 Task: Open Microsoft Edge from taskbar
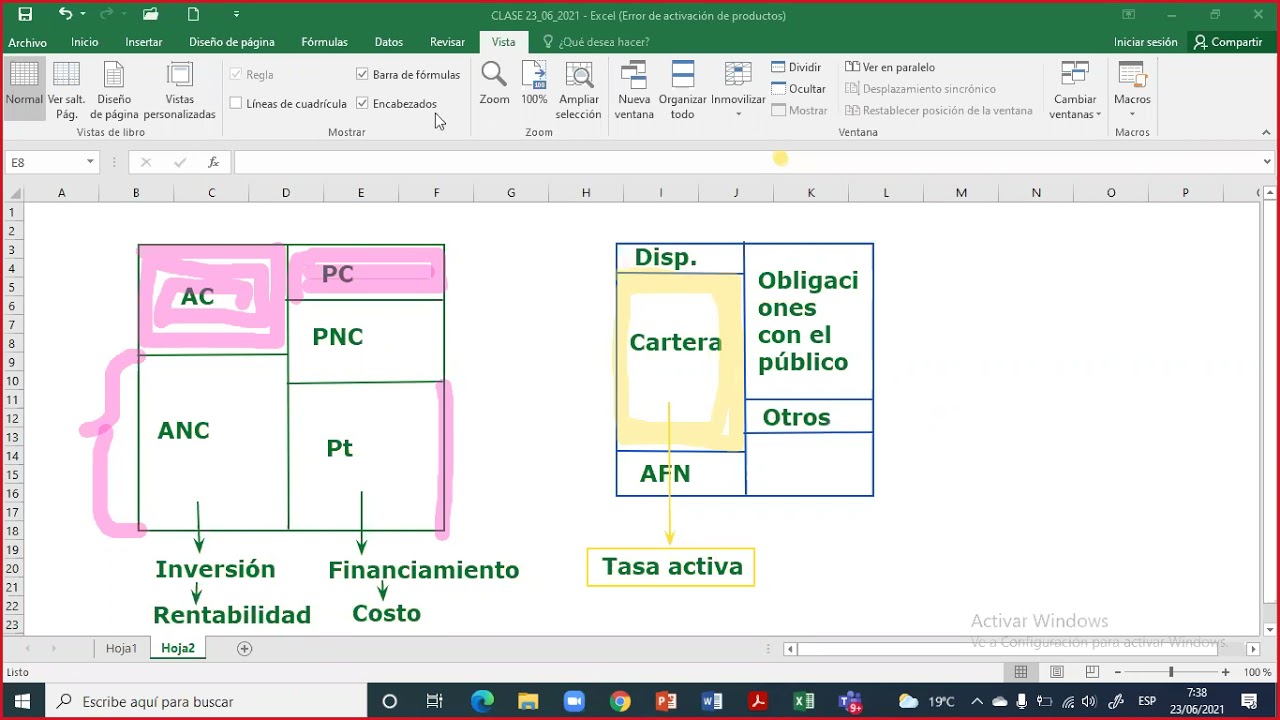click(482, 701)
